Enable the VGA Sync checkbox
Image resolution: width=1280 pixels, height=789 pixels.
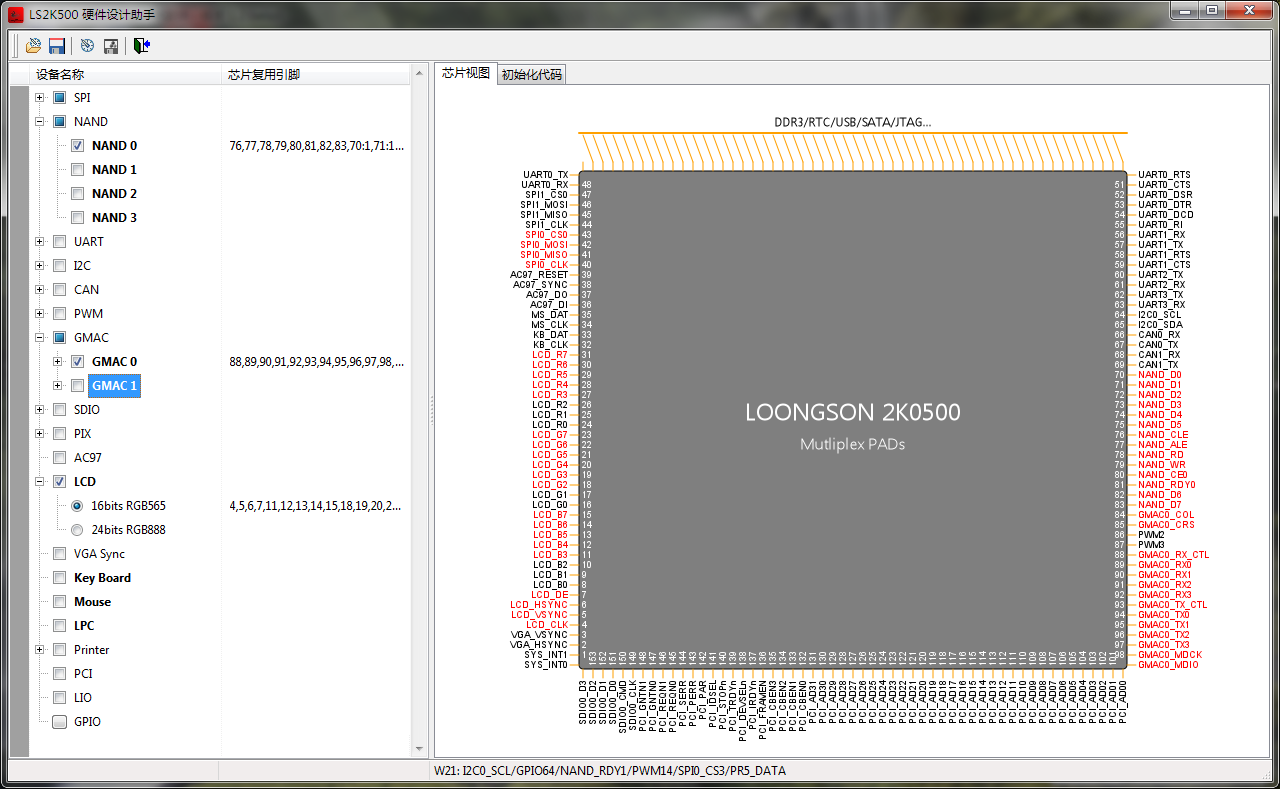click(59, 554)
